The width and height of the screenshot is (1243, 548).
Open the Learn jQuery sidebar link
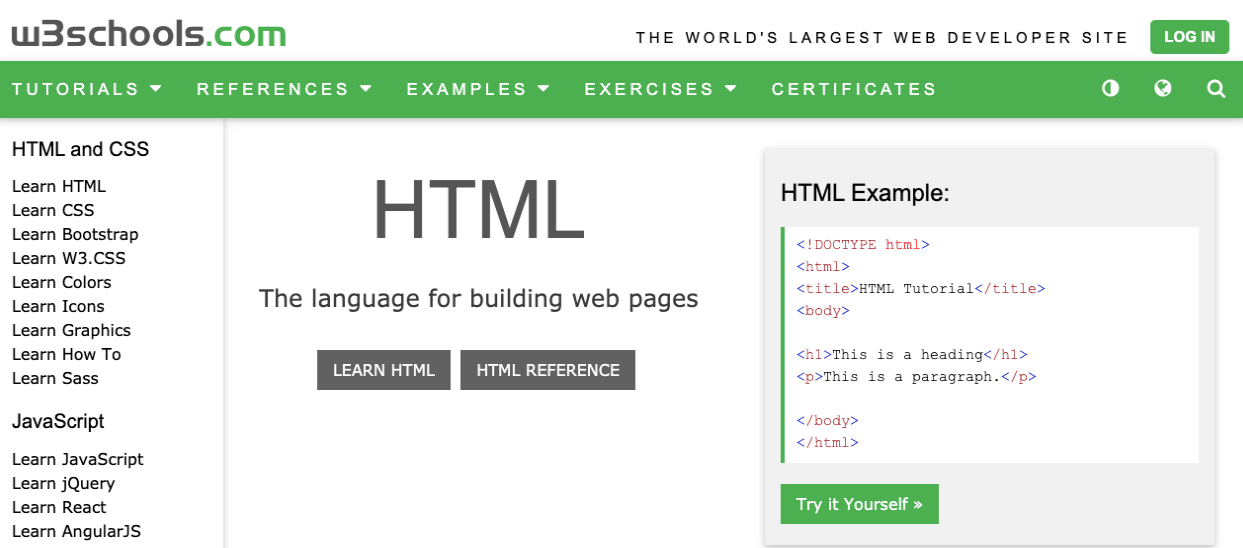tap(63, 483)
